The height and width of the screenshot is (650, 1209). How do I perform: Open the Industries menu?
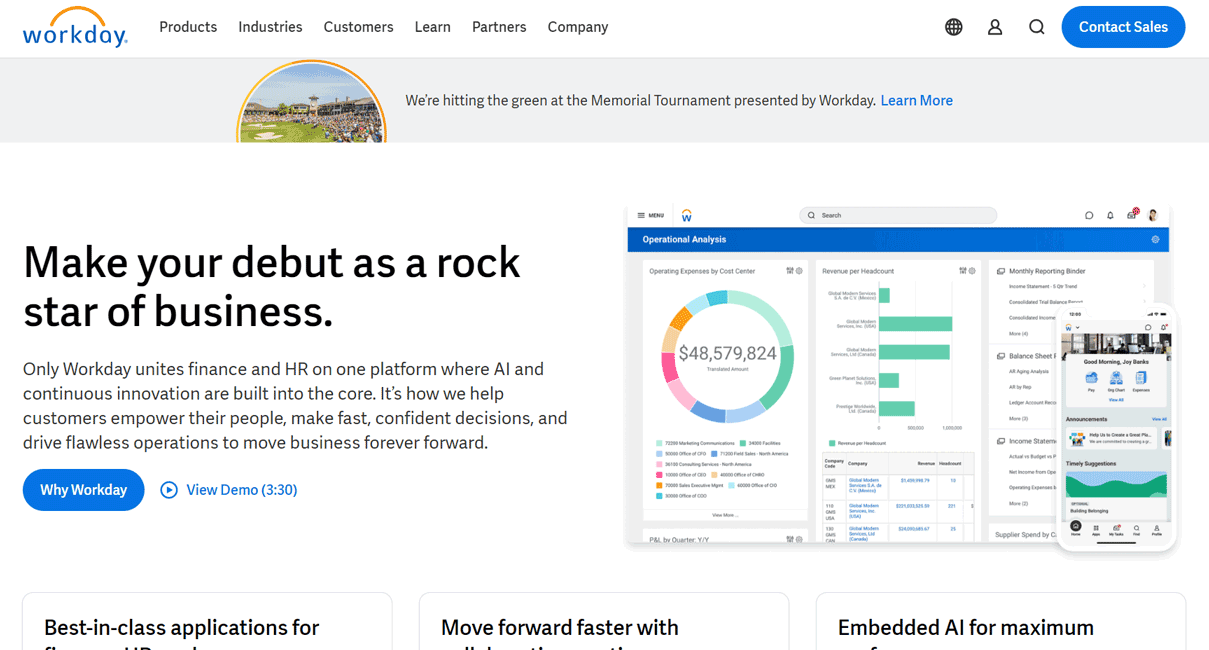point(270,27)
